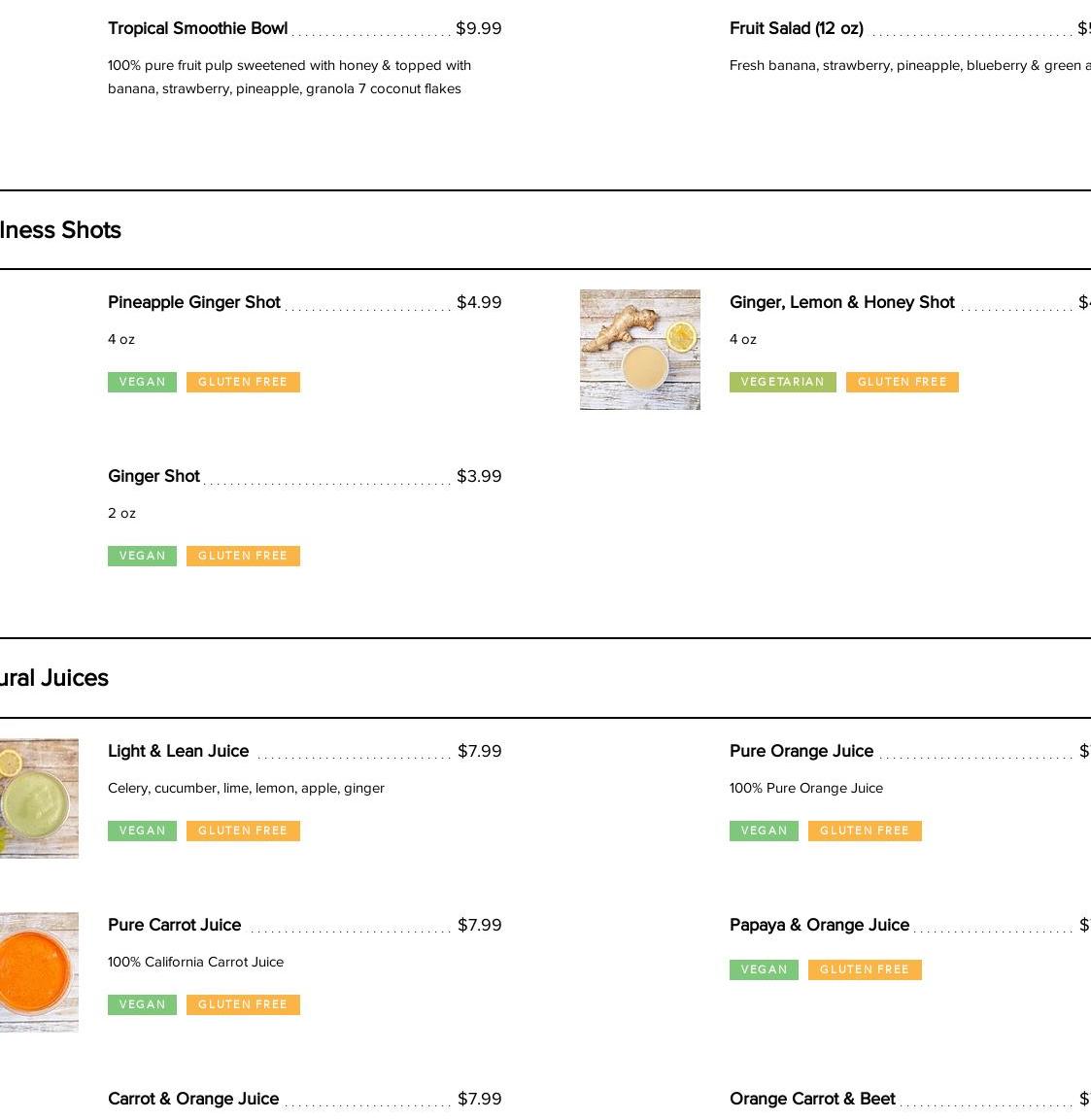Click Papaya & Orange Juice title
This screenshot has width=1091, height=1120.
coord(819,925)
